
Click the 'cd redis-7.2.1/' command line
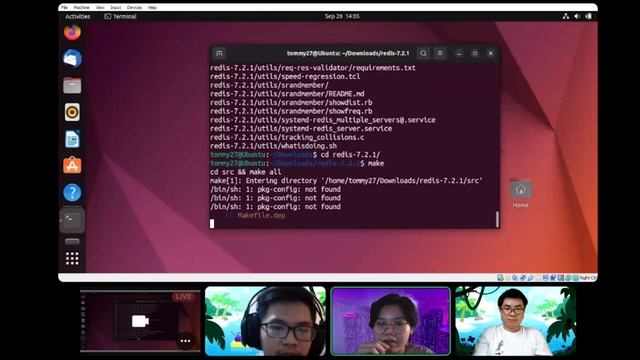click(295, 155)
